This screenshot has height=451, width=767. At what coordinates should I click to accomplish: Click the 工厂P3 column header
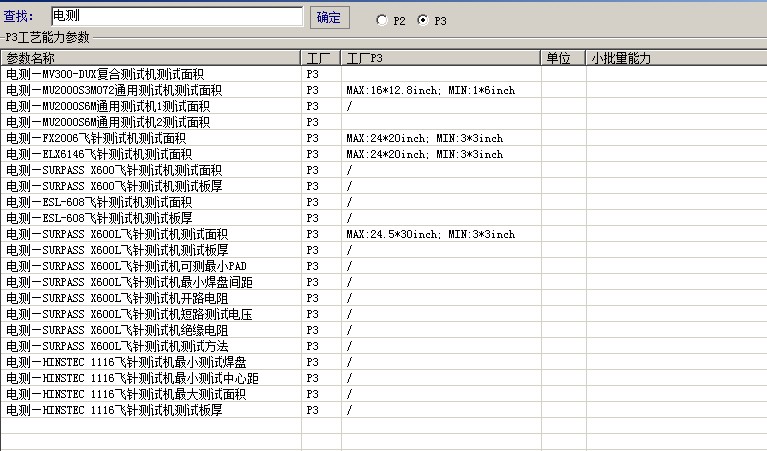pos(441,58)
